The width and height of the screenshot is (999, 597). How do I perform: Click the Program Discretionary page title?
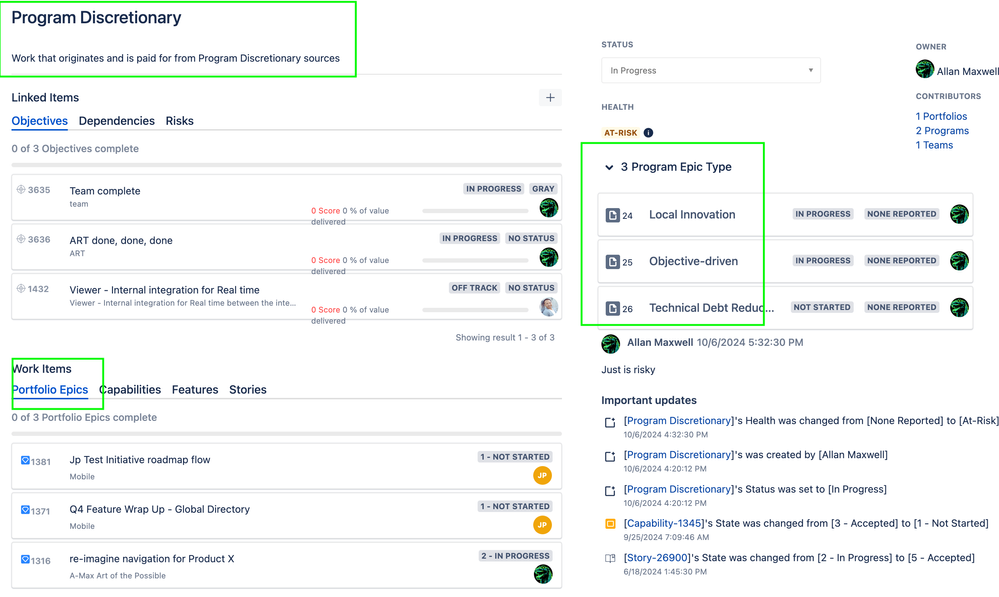pyautogui.click(x=96, y=18)
